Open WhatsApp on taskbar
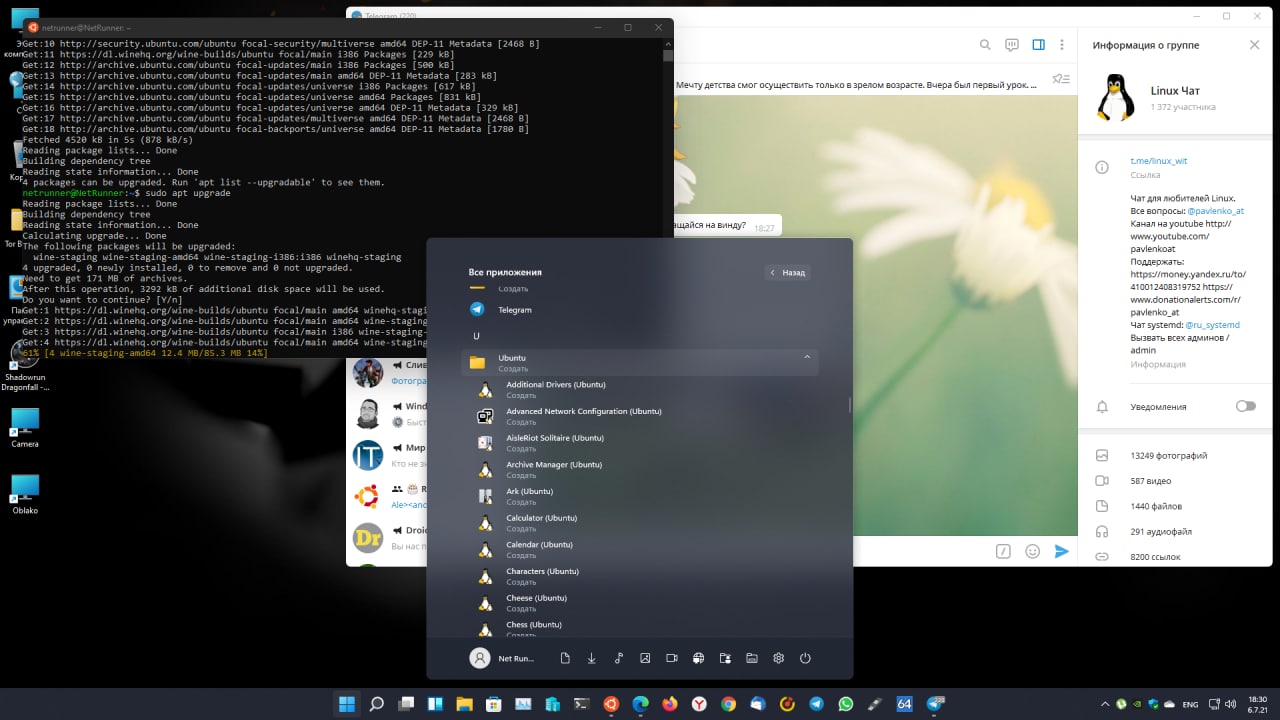This screenshot has height=720, width=1280. [846, 704]
